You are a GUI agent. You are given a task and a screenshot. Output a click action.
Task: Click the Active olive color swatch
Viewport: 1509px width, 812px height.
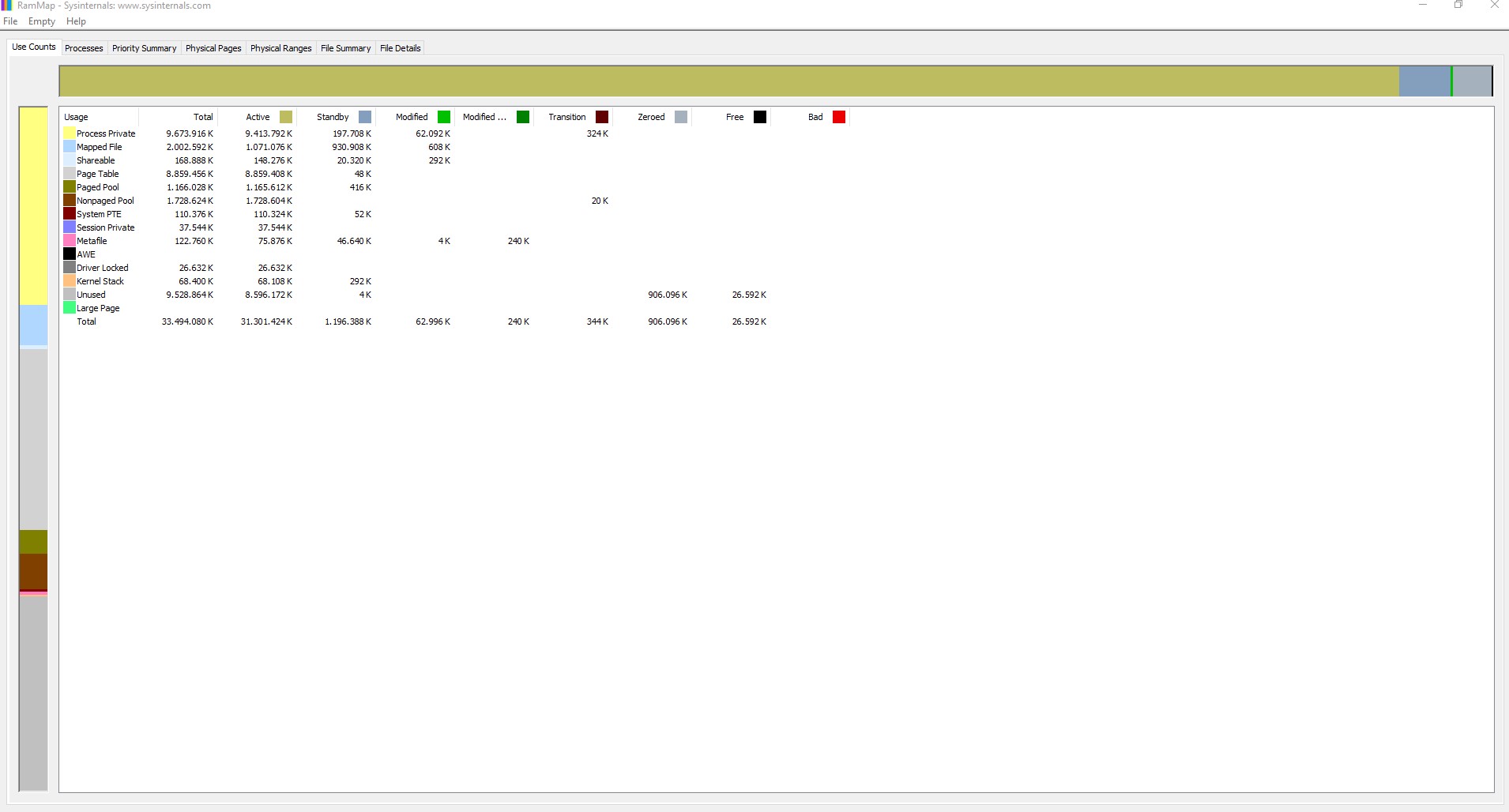pyautogui.click(x=286, y=117)
